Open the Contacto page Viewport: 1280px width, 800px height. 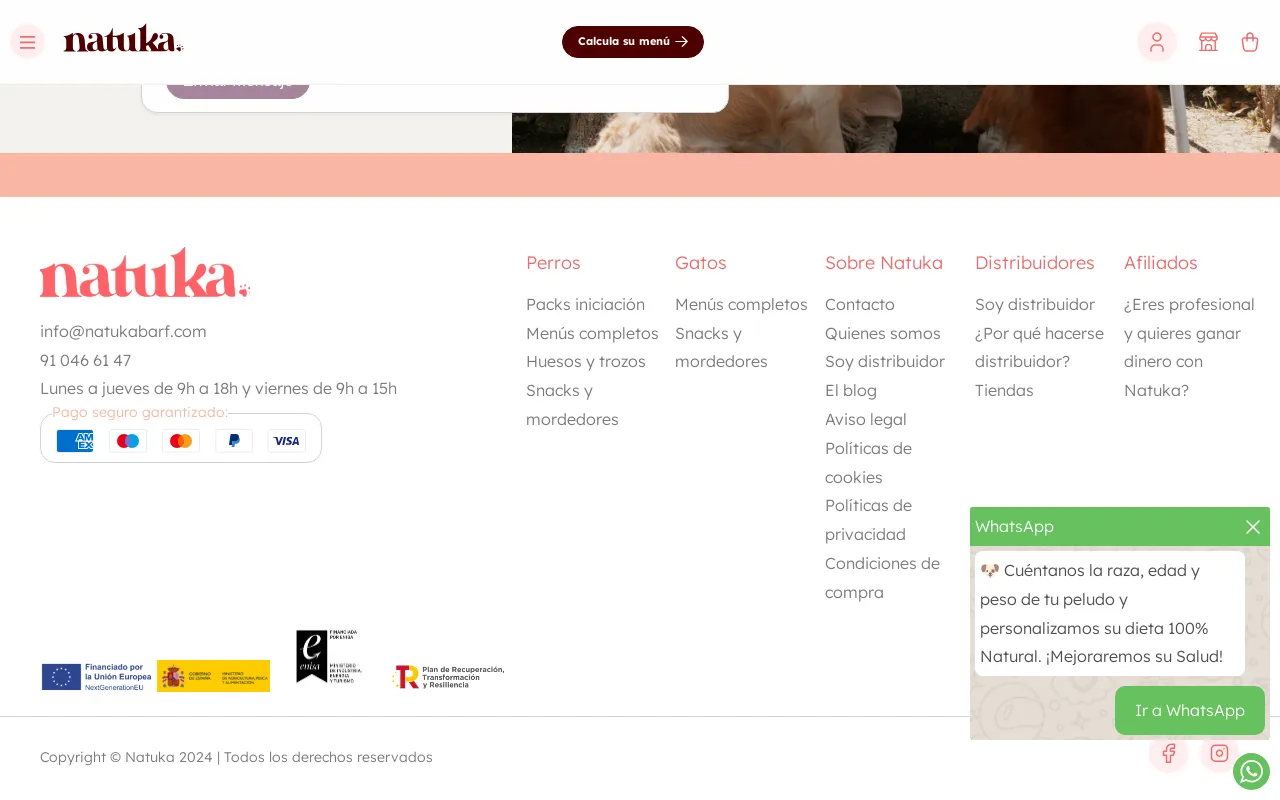(859, 304)
